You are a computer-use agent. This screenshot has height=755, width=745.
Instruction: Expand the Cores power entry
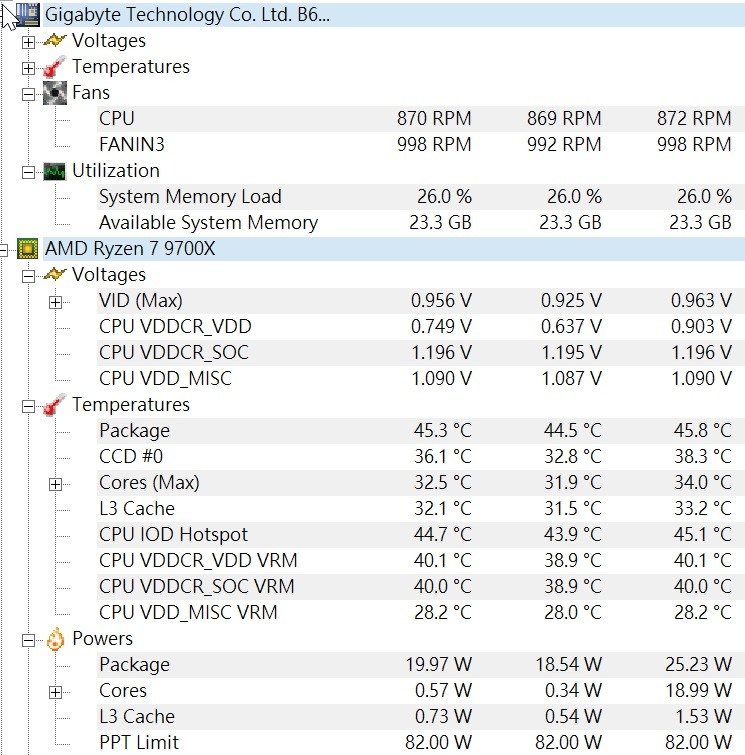pyautogui.click(x=55, y=692)
